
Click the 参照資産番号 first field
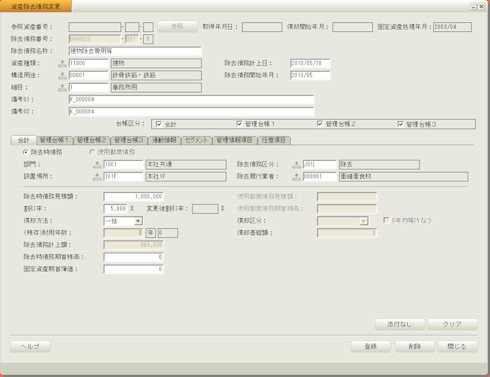pos(95,27)
